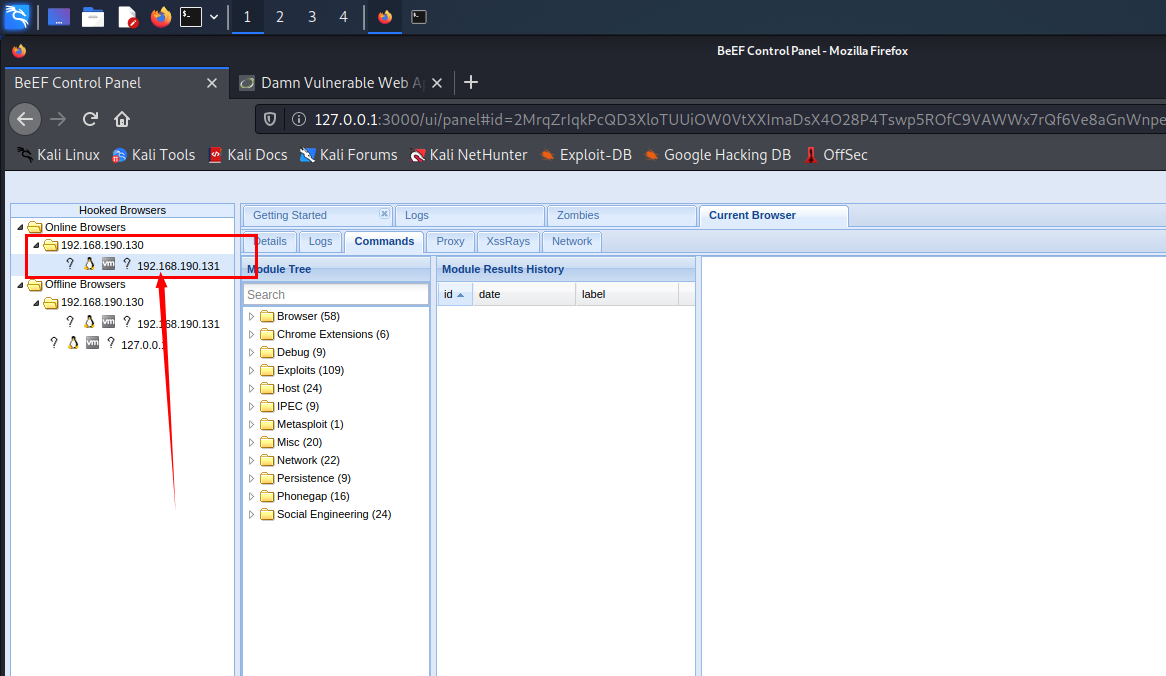This screenshot has width=1166, height=676.
Task: Open the terminal emulator launcher icon
Action: click(x=191, y=16)
